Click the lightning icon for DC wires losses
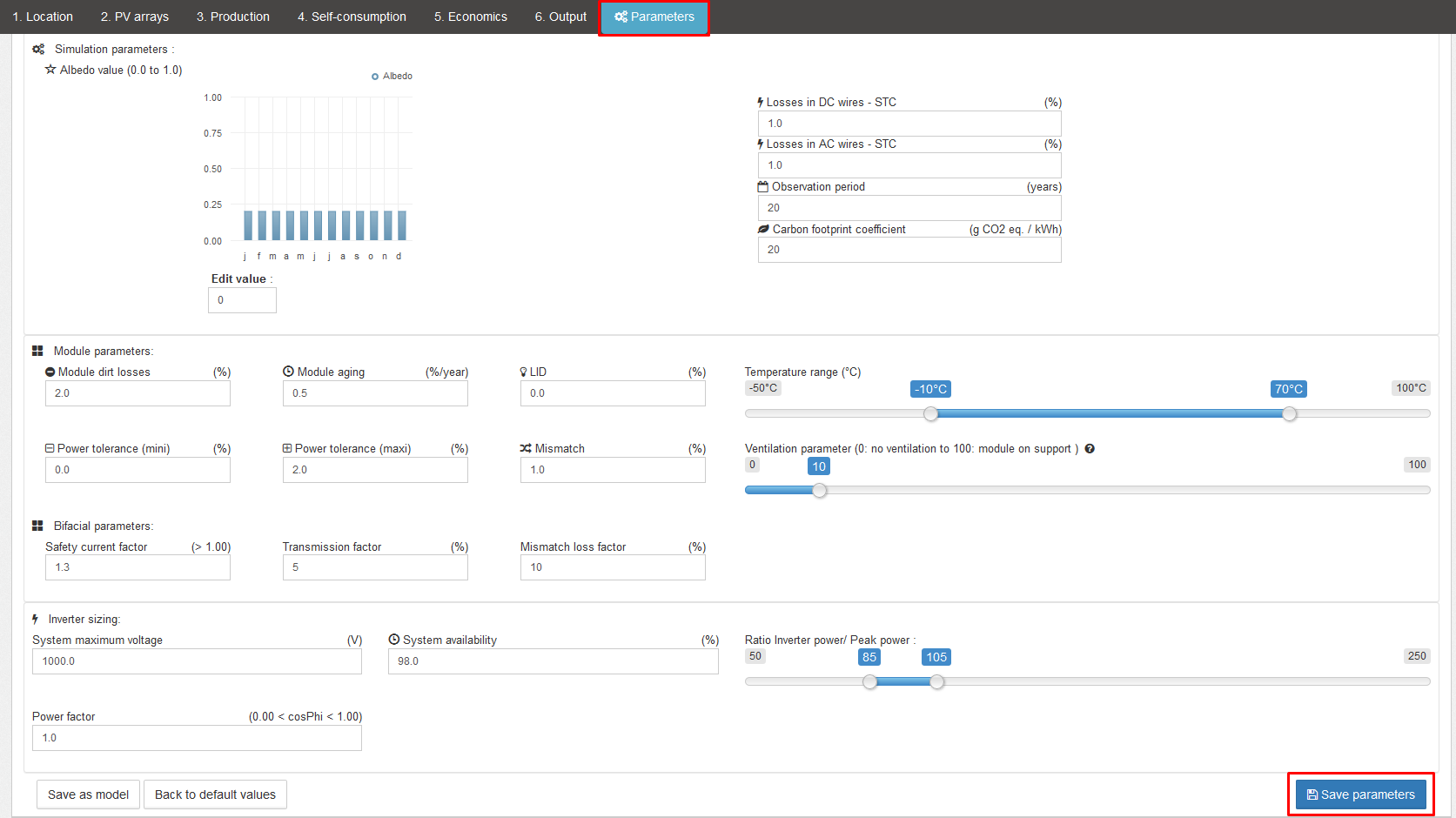The height and width of the screenshot is (818, 1456). pos(761,103)
